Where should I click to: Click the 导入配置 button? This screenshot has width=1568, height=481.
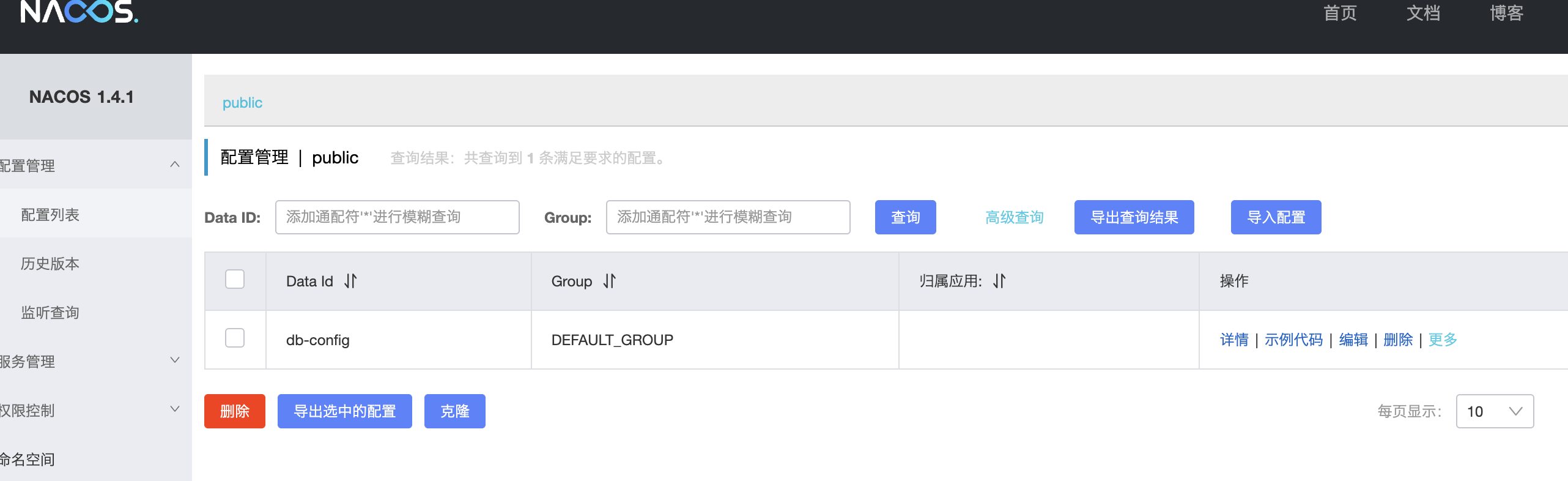(x=1276, y=217)
